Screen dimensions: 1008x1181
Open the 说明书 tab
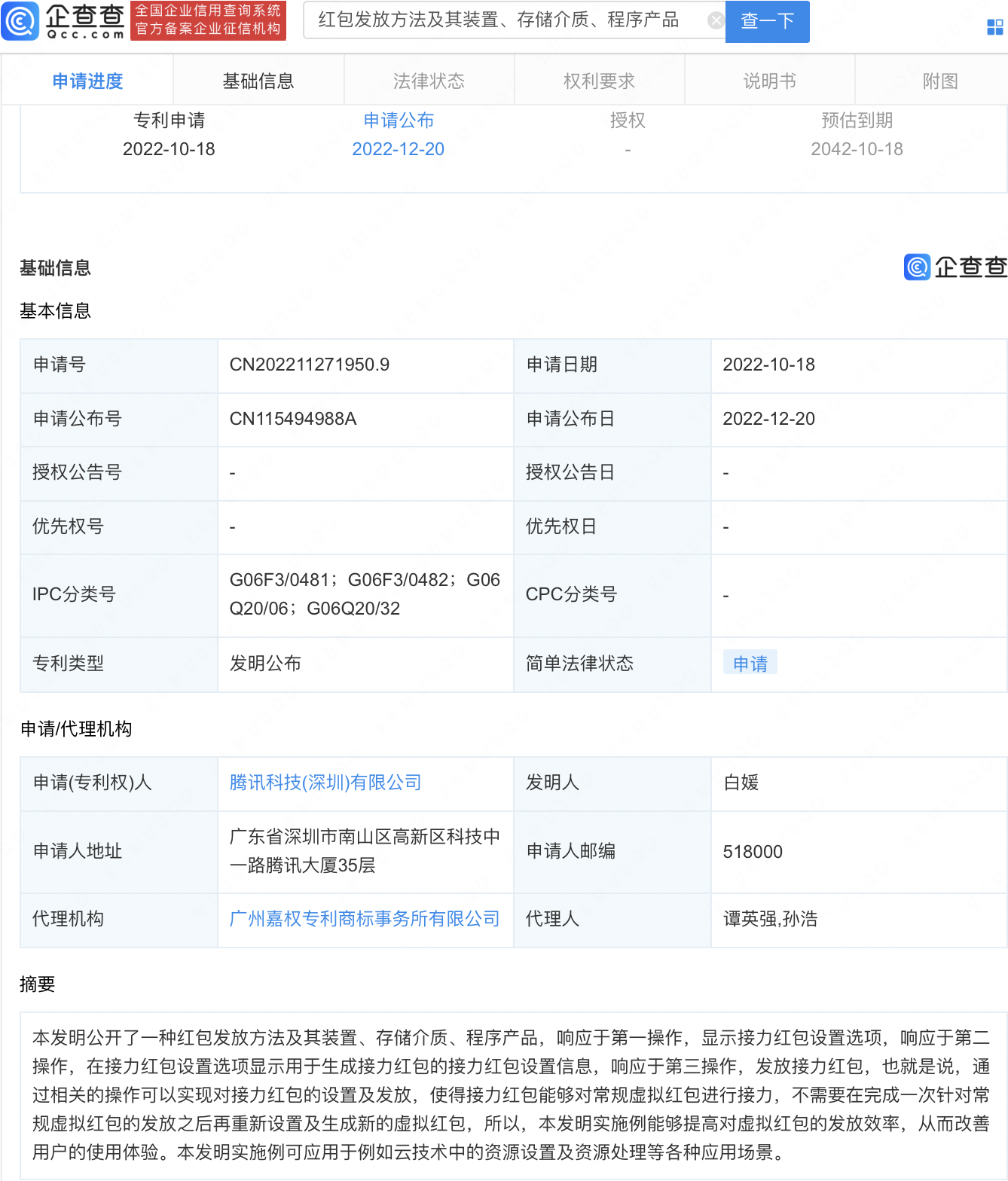pyautogui.click(x=769, y=81)
